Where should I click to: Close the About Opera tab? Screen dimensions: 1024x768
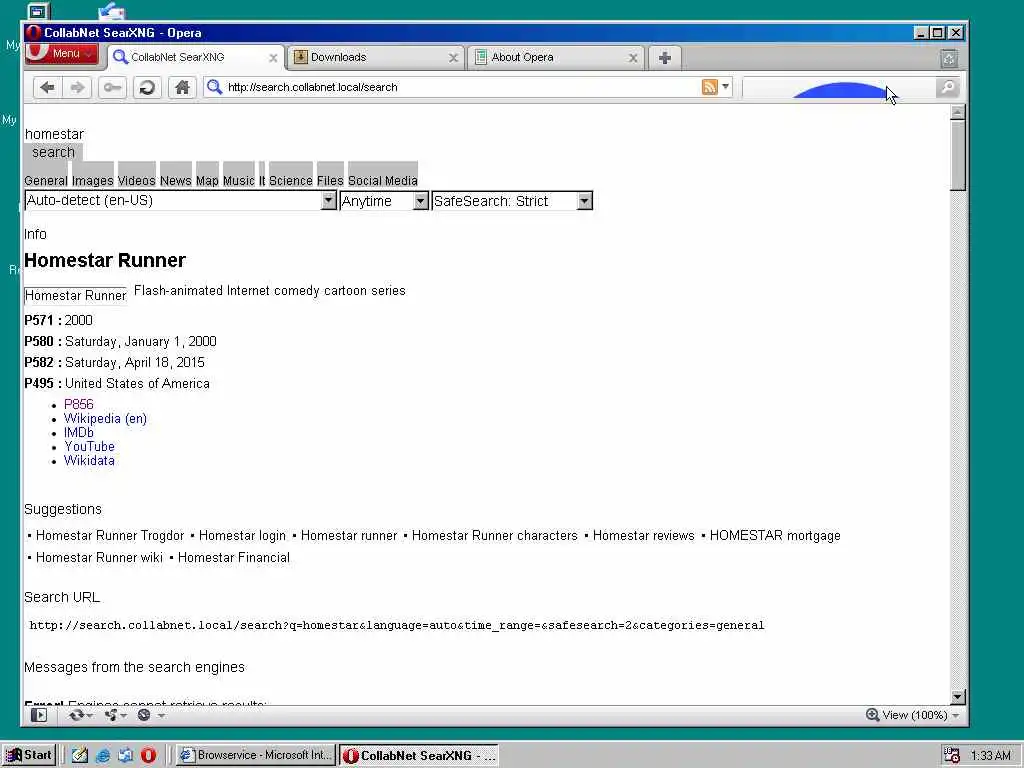(x=633, y=58)
